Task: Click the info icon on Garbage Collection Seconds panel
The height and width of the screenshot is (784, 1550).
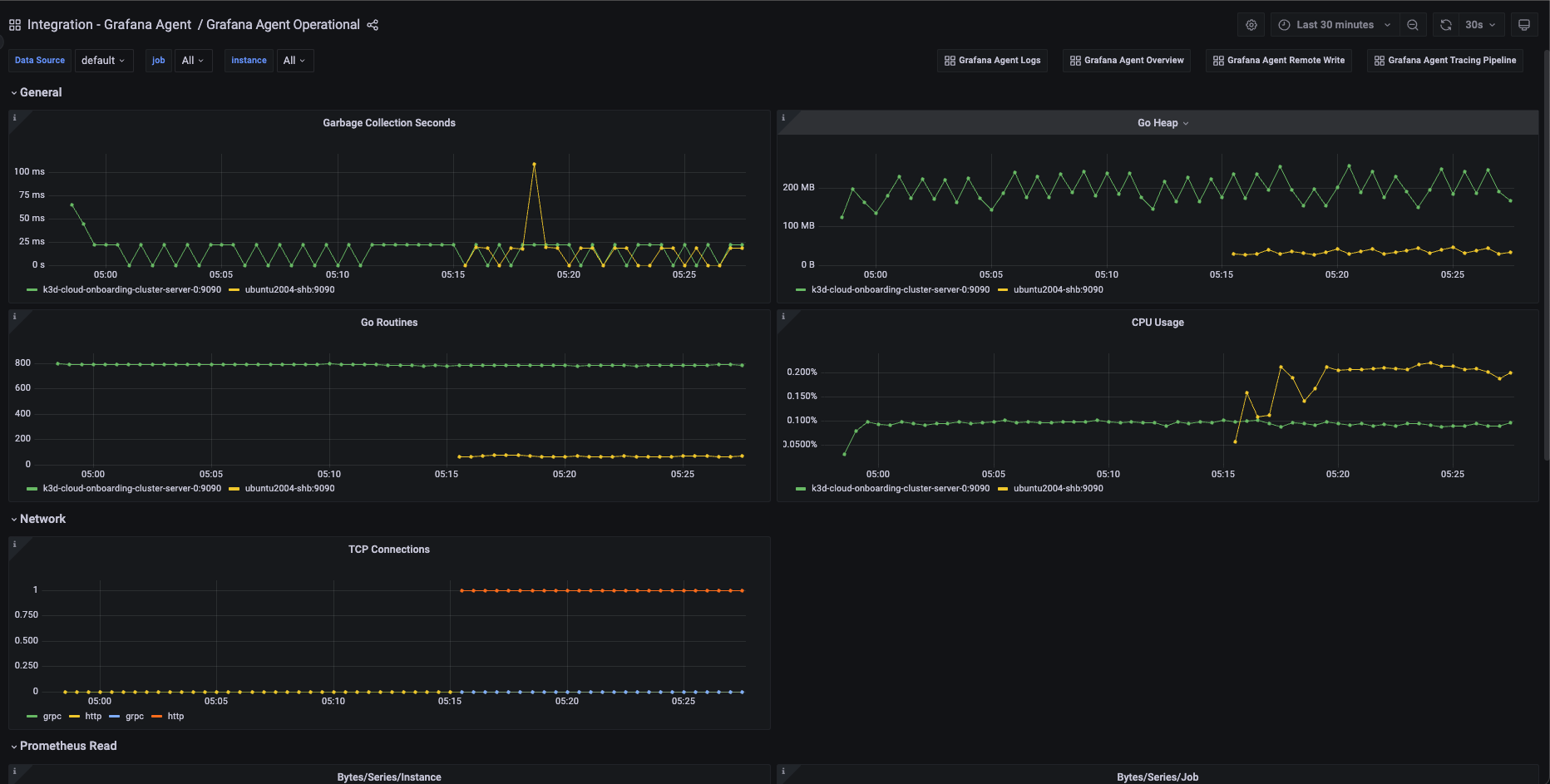Action: 15,117
